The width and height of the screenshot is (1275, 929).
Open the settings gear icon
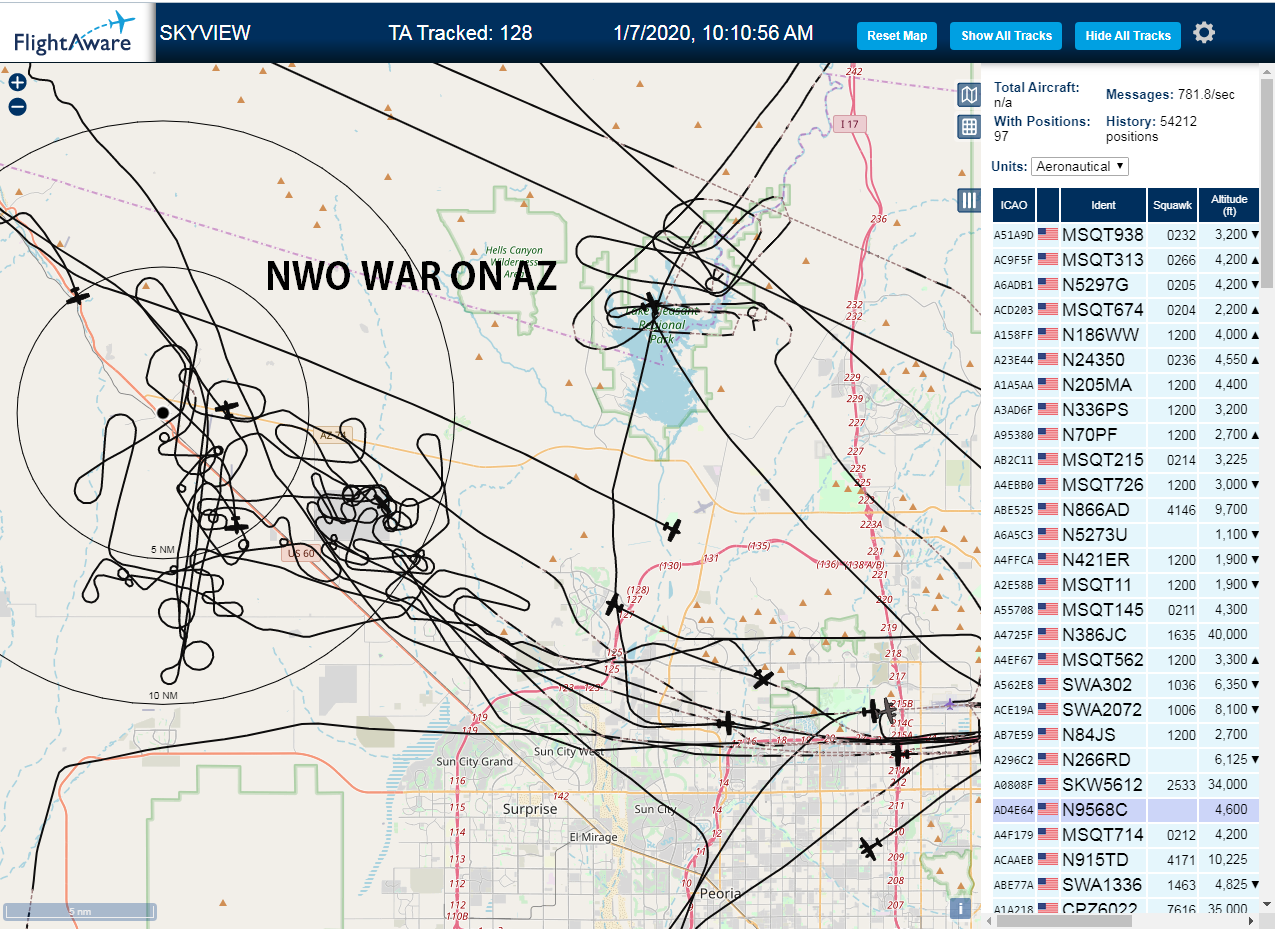tap(1204, 33)
